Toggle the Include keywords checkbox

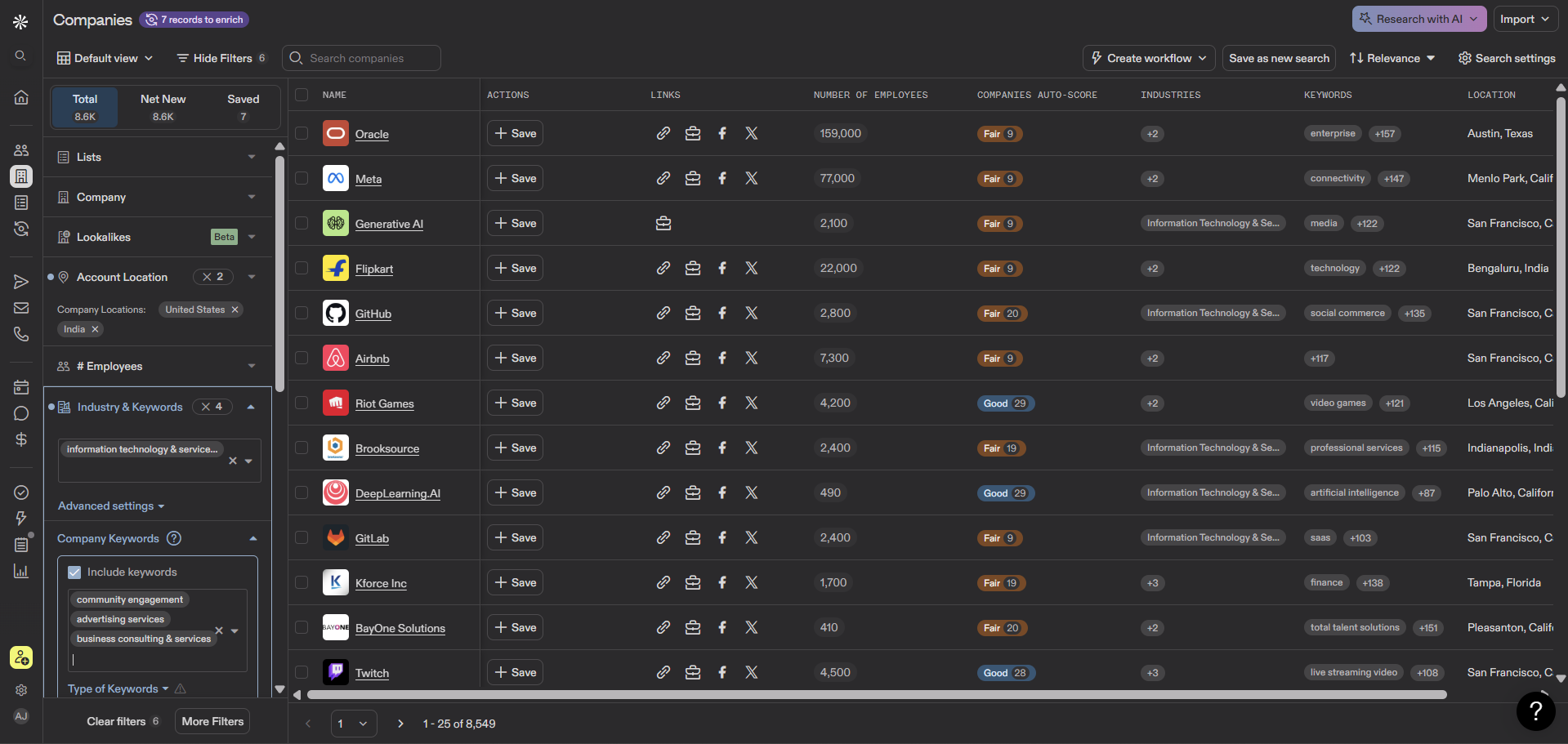(74, 572)
